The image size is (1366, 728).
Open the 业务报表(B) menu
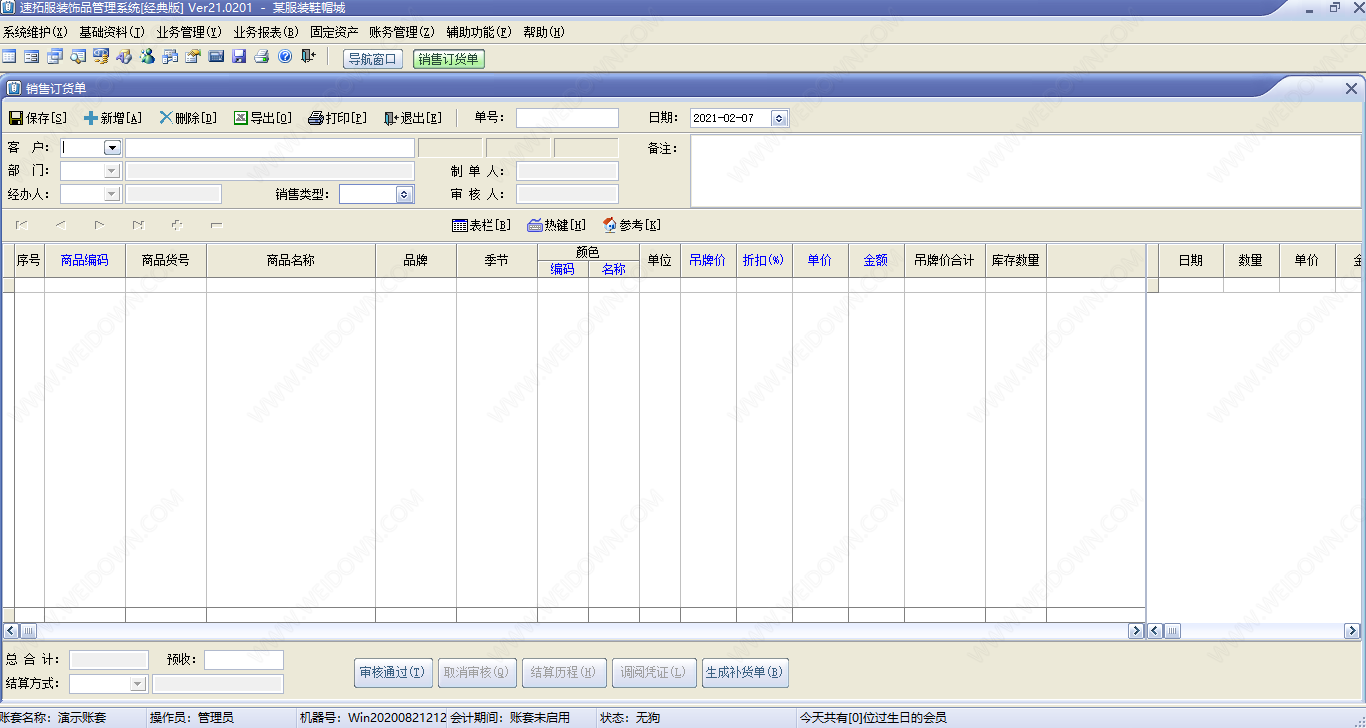[x=266, y=32]
